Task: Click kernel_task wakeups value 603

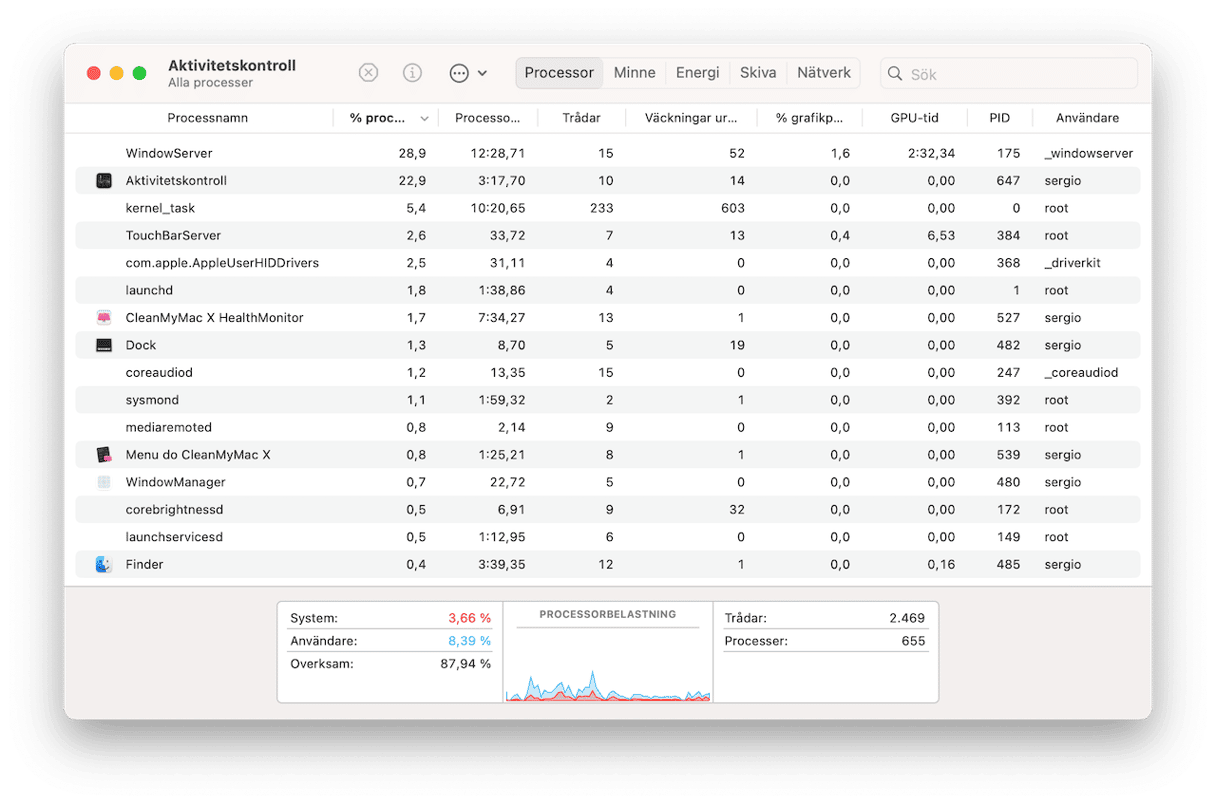Action: pyautogui.click(x=733, y=208)
